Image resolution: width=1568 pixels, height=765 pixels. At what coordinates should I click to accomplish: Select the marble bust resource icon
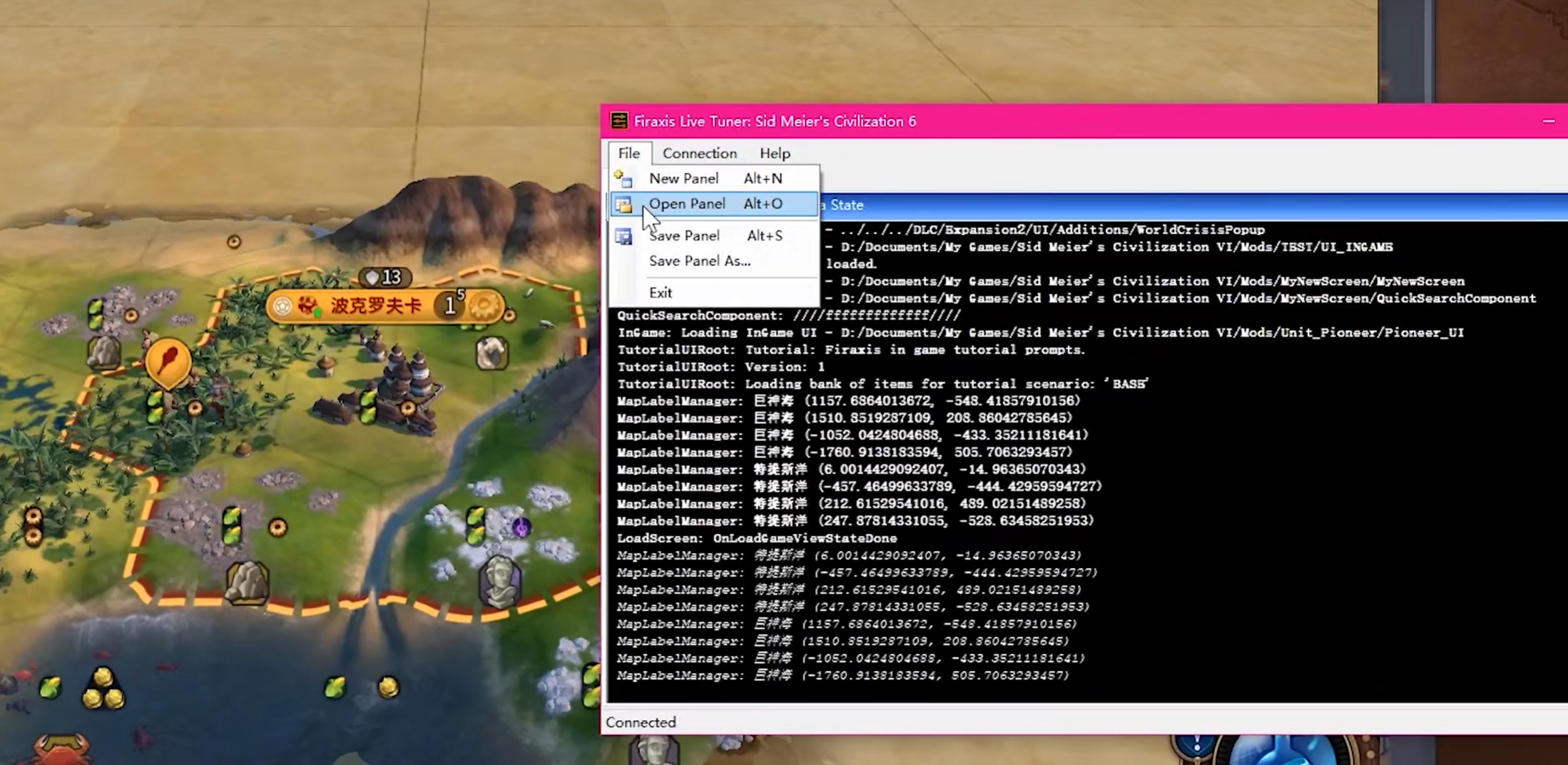coord(500,582)
